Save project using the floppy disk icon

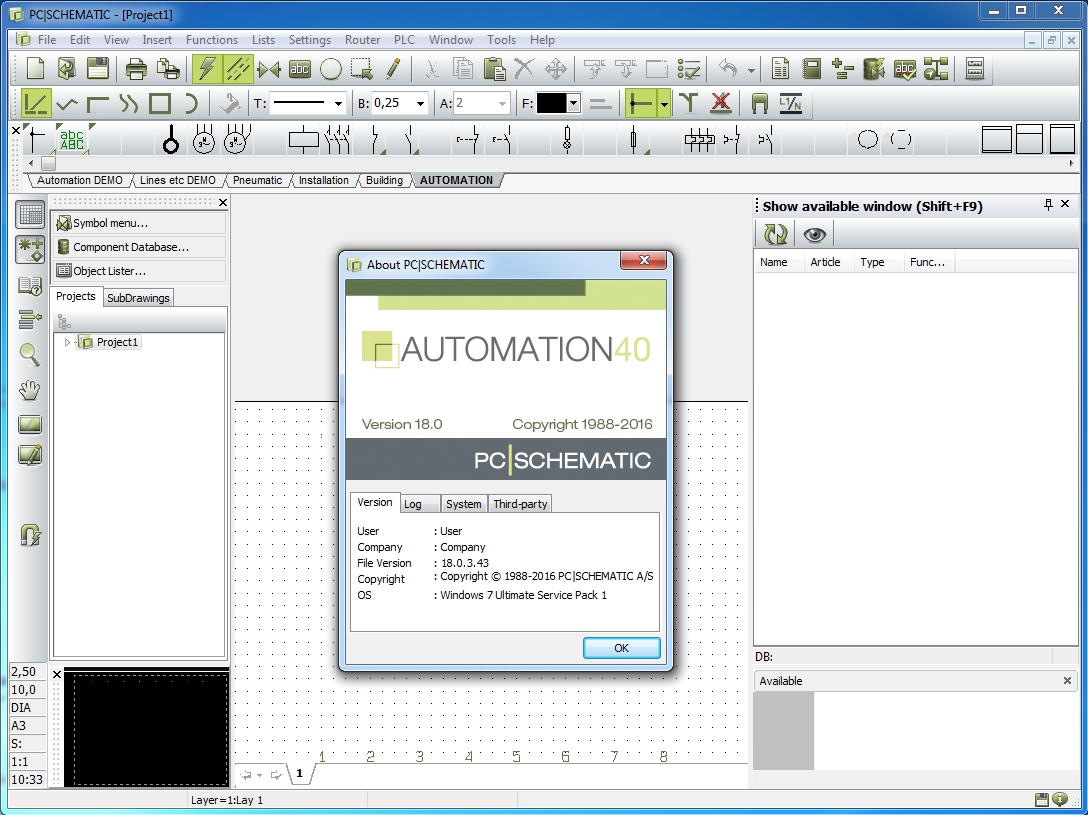98,69
